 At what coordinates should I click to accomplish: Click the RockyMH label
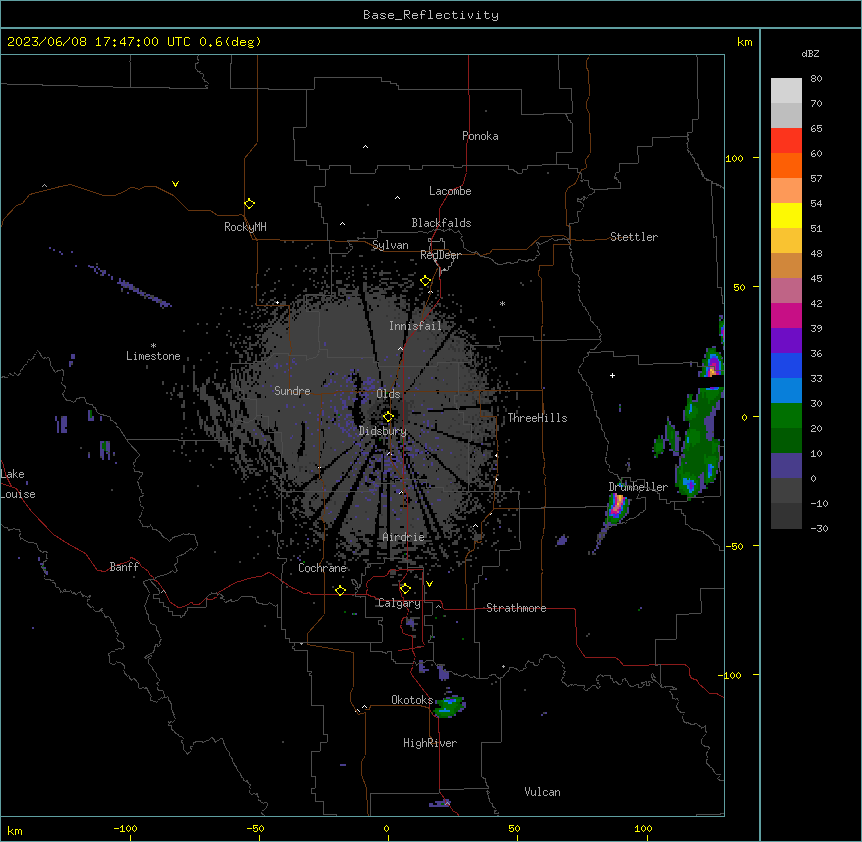pos(245,227)
